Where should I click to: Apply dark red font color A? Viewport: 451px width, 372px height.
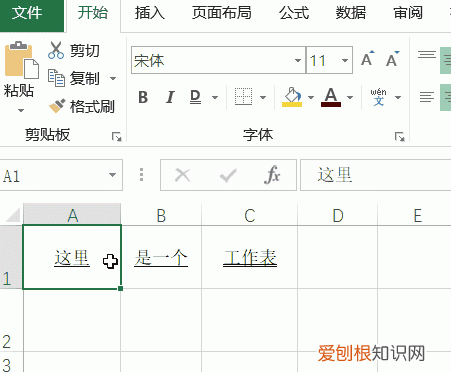(x=331, y=97)
